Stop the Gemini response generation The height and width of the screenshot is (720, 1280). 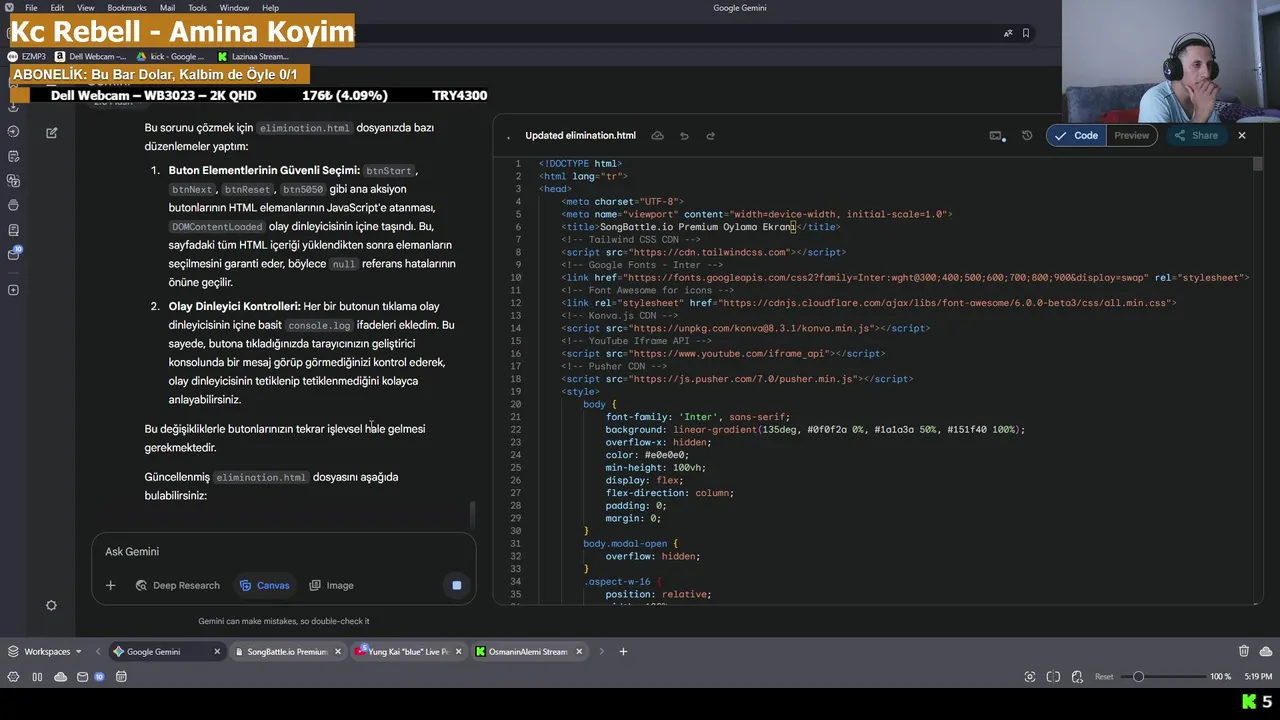457,586
